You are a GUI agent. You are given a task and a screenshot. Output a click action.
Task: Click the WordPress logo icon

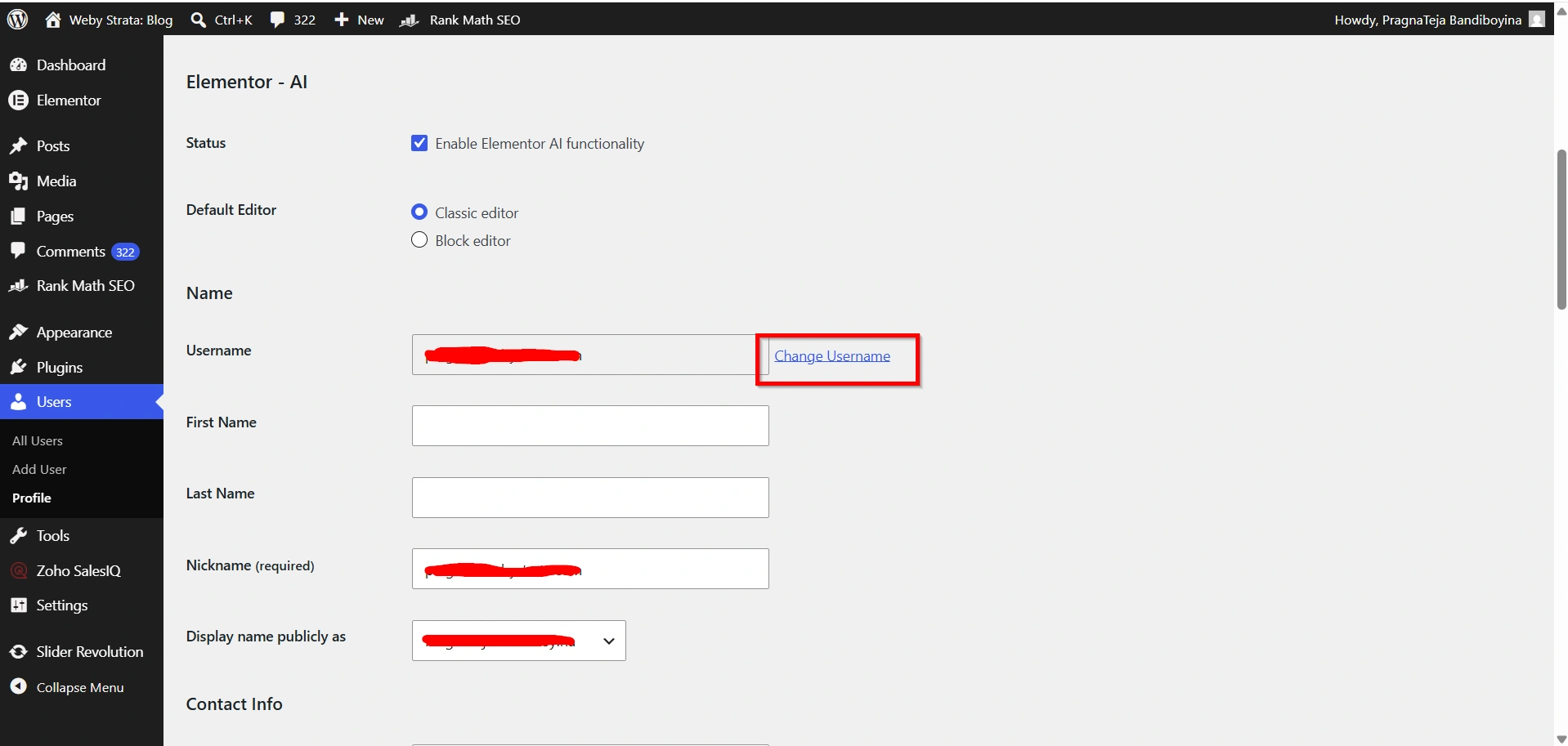[x=18, y=19]
